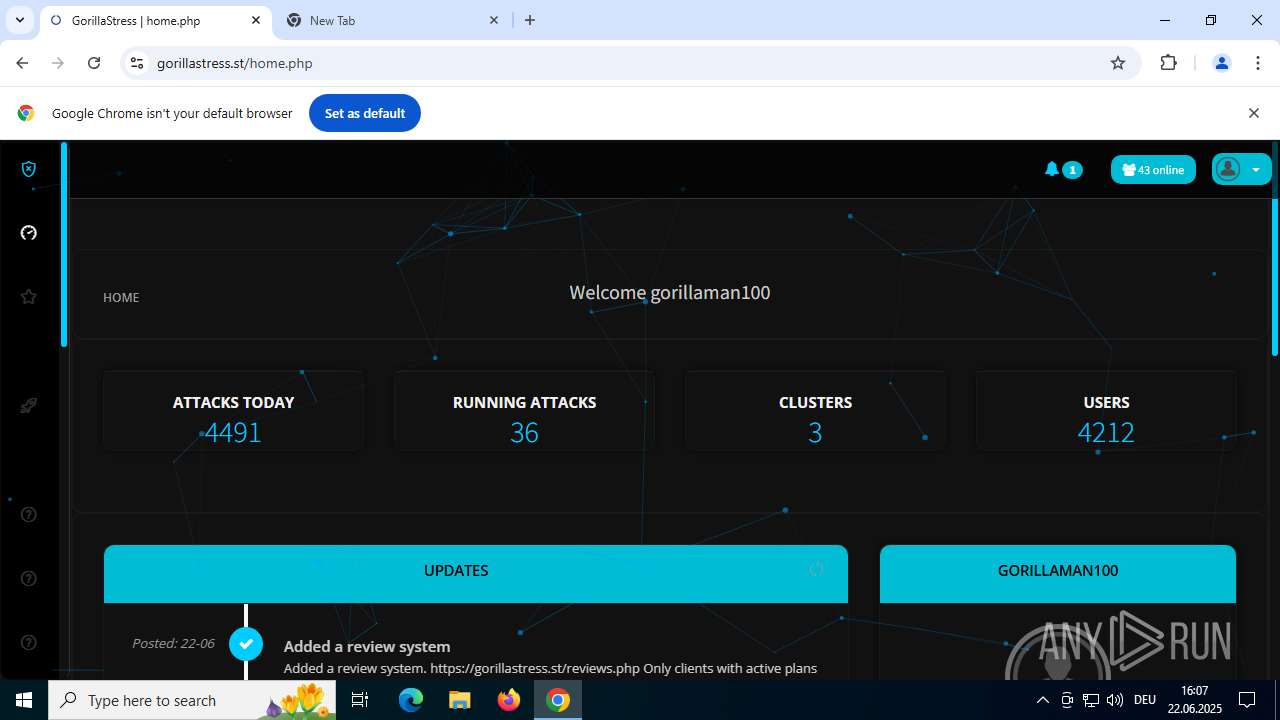Refresh the Updates panel via circular arrows icon
The image size is (1280, 720).
[x=817, y=569]
